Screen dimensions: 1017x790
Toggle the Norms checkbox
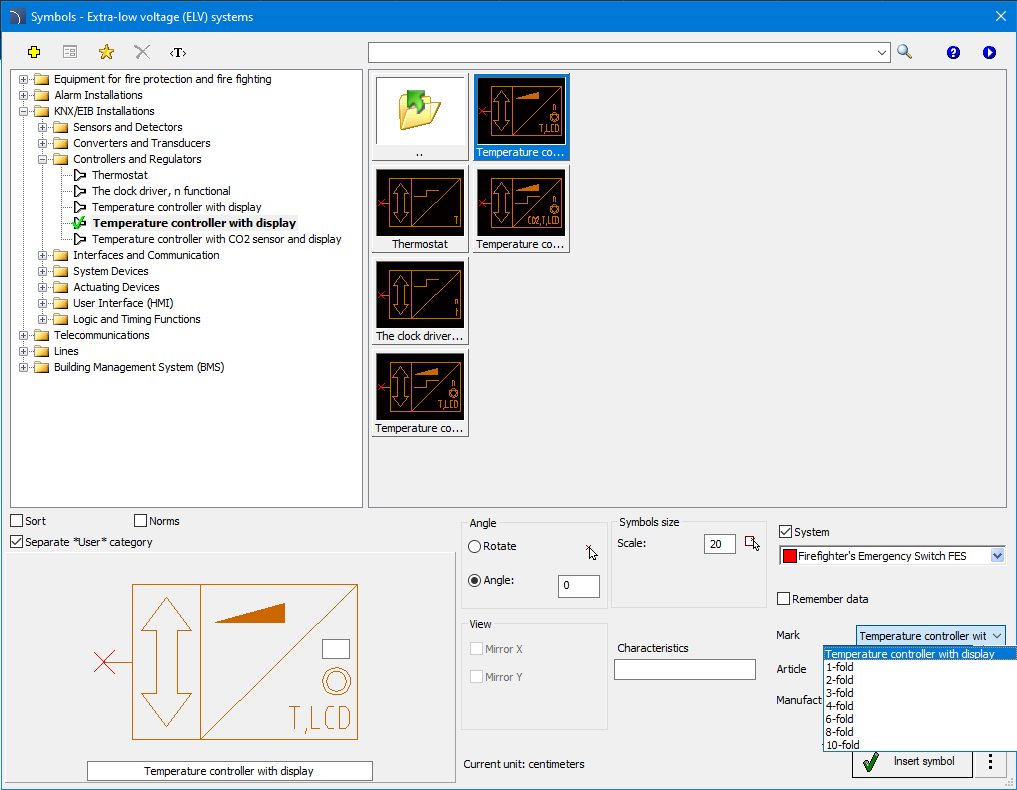[x=140, y=521]
